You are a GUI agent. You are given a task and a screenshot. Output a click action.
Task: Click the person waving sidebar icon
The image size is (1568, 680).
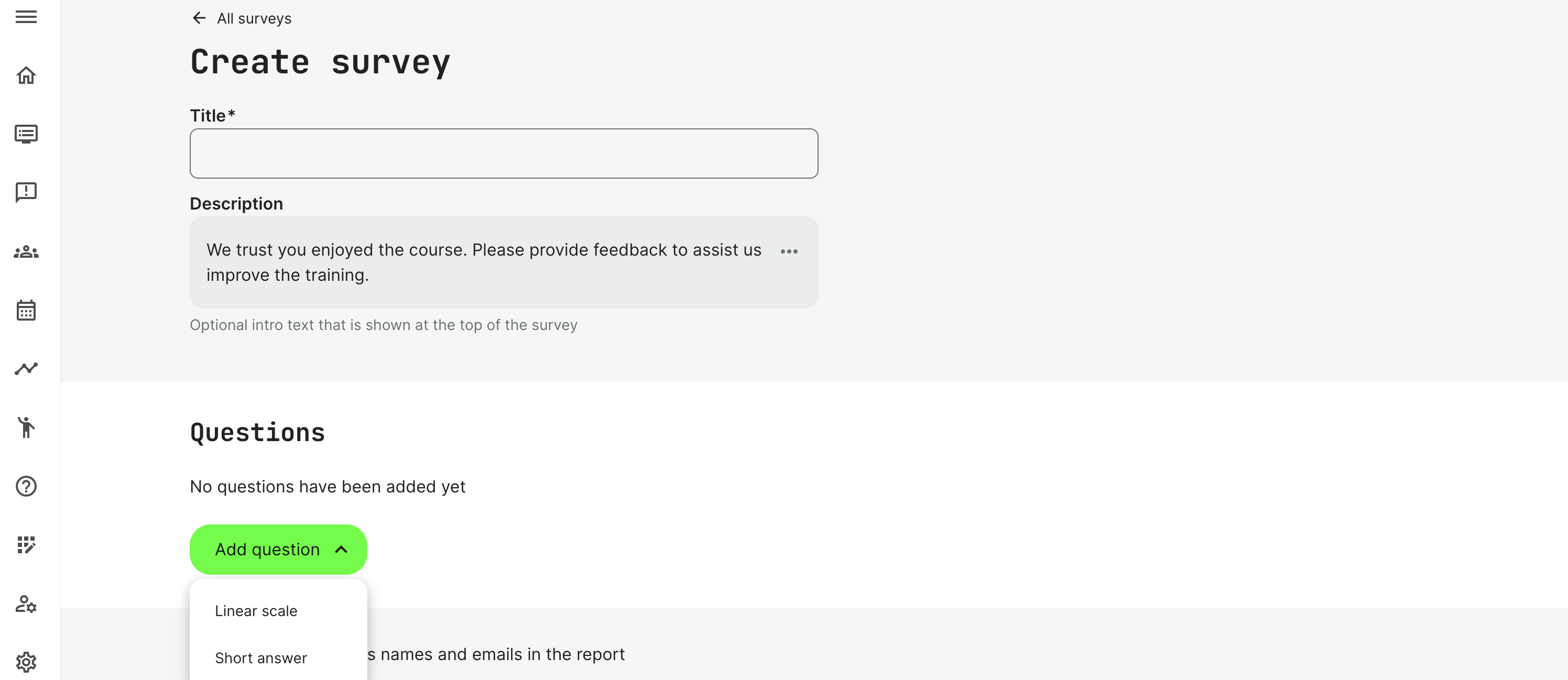tap(26, 427)
